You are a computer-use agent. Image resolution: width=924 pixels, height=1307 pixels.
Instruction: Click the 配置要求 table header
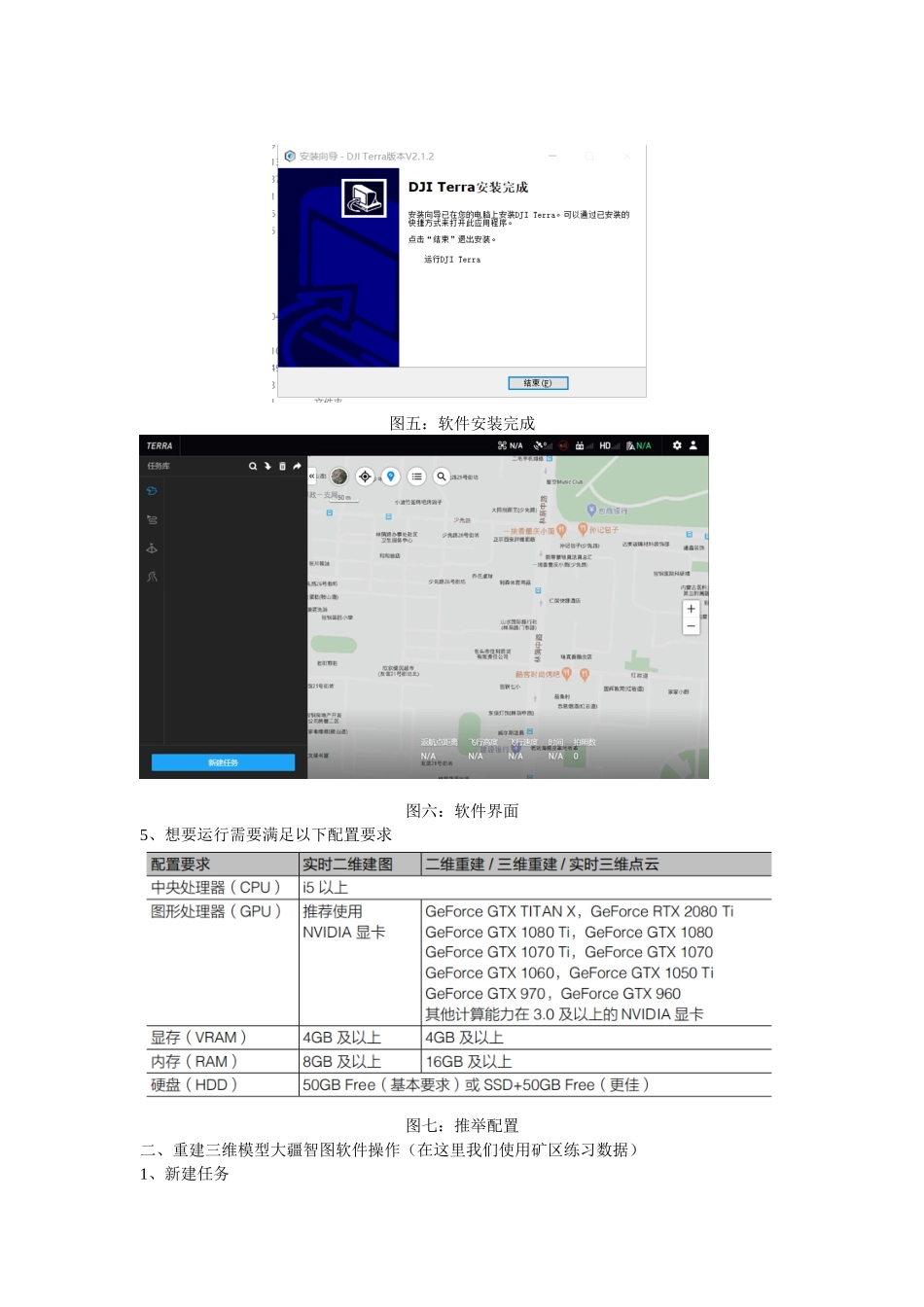180,864
